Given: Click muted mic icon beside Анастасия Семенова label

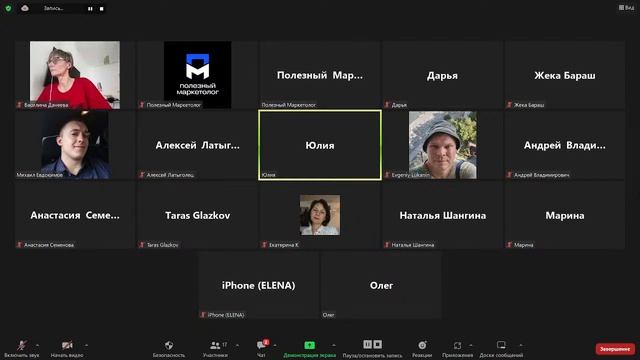Looking at the screenshot, I should tap(19, 245).
